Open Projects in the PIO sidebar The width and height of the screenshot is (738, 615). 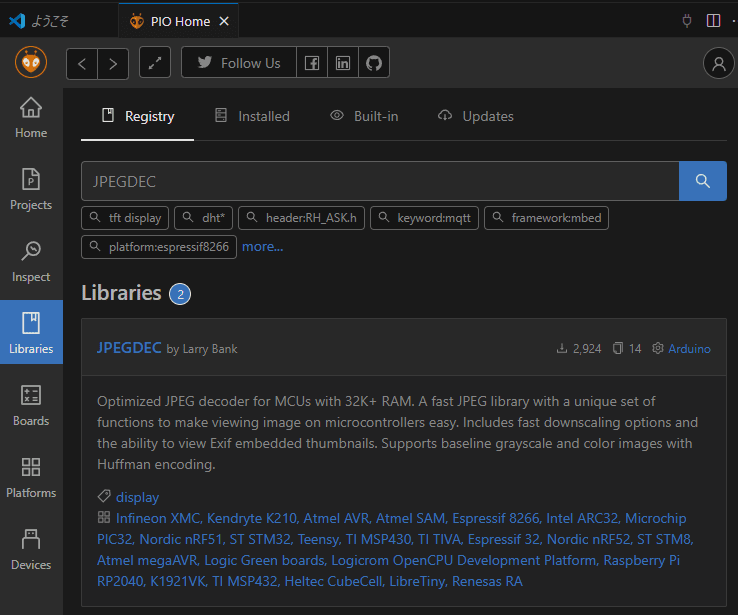(31, 189)
